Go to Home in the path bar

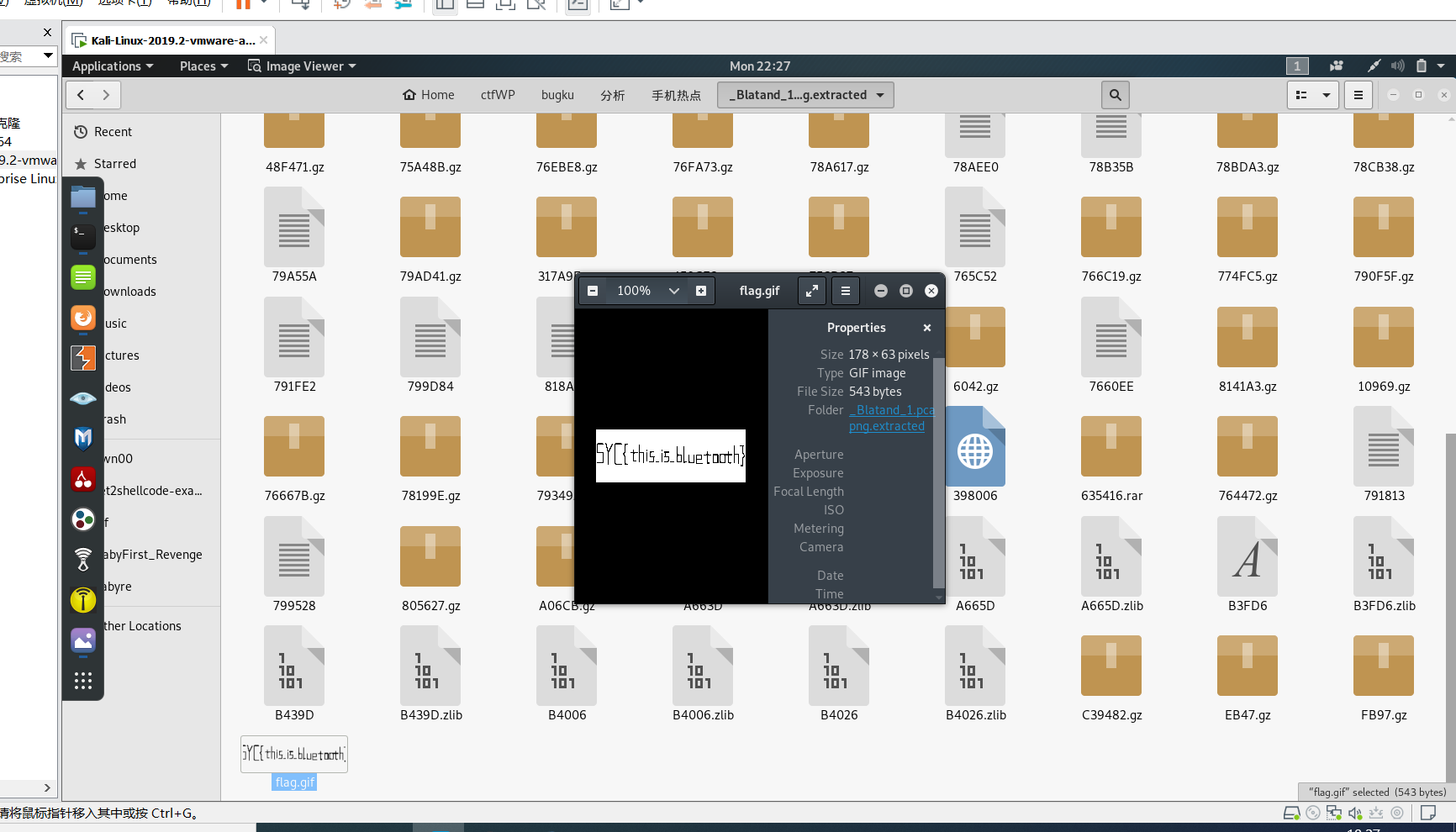point(429,95)
